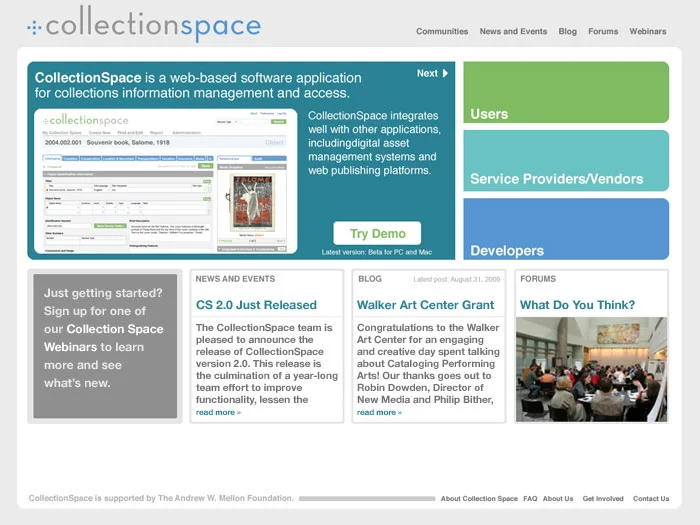The image size is (700, 525).
Task: Open the FAQ footer link
Action: (x=530, y=499)
